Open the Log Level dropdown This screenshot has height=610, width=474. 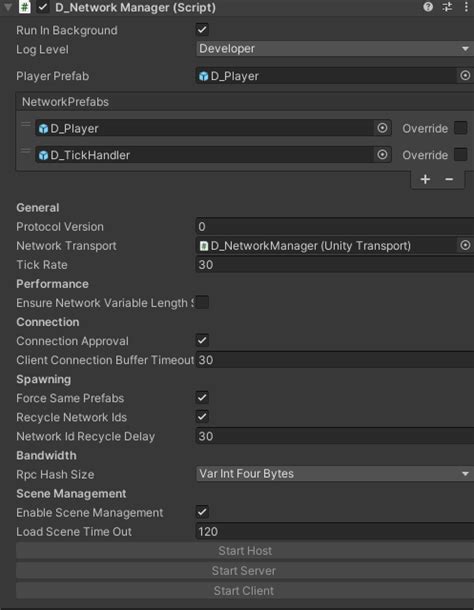pos(335,49)
